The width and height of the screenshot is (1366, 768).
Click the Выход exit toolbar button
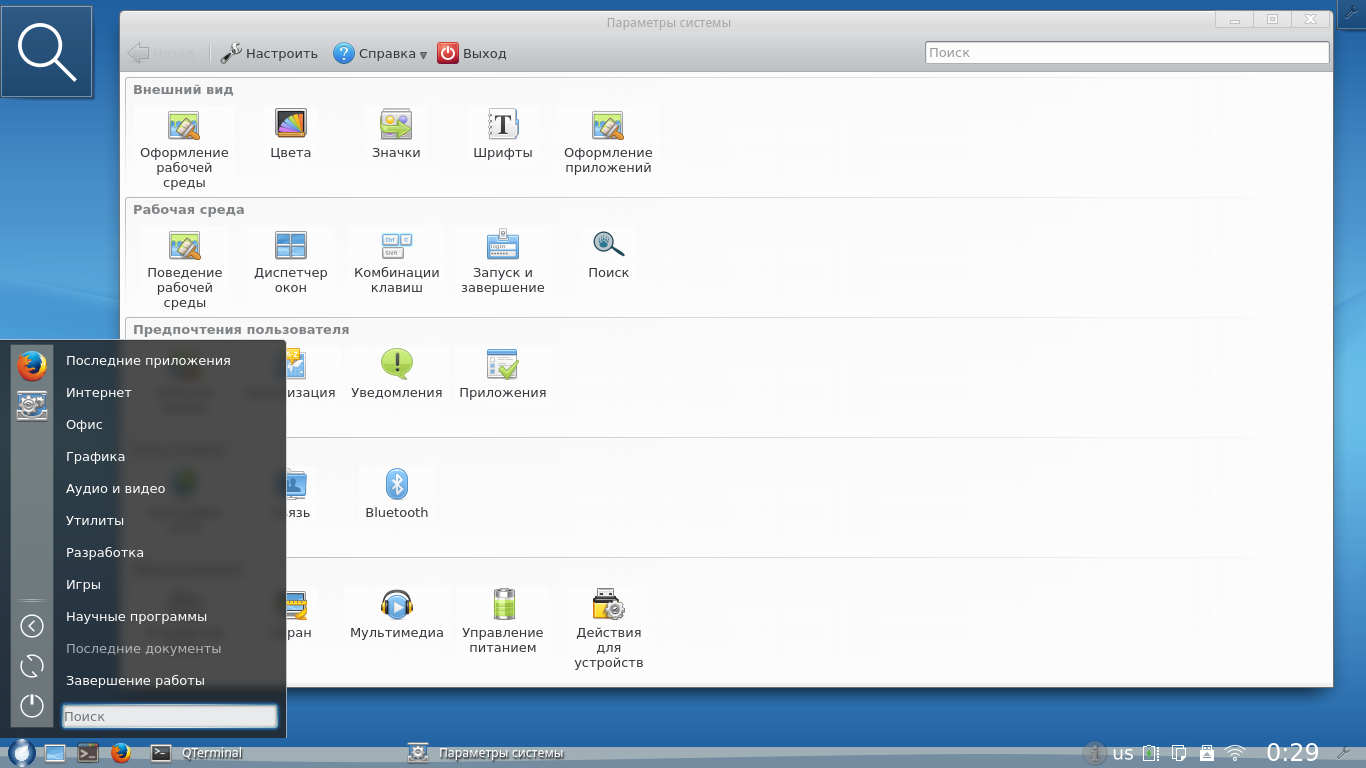pyautogui.click(x=473, y=53)
